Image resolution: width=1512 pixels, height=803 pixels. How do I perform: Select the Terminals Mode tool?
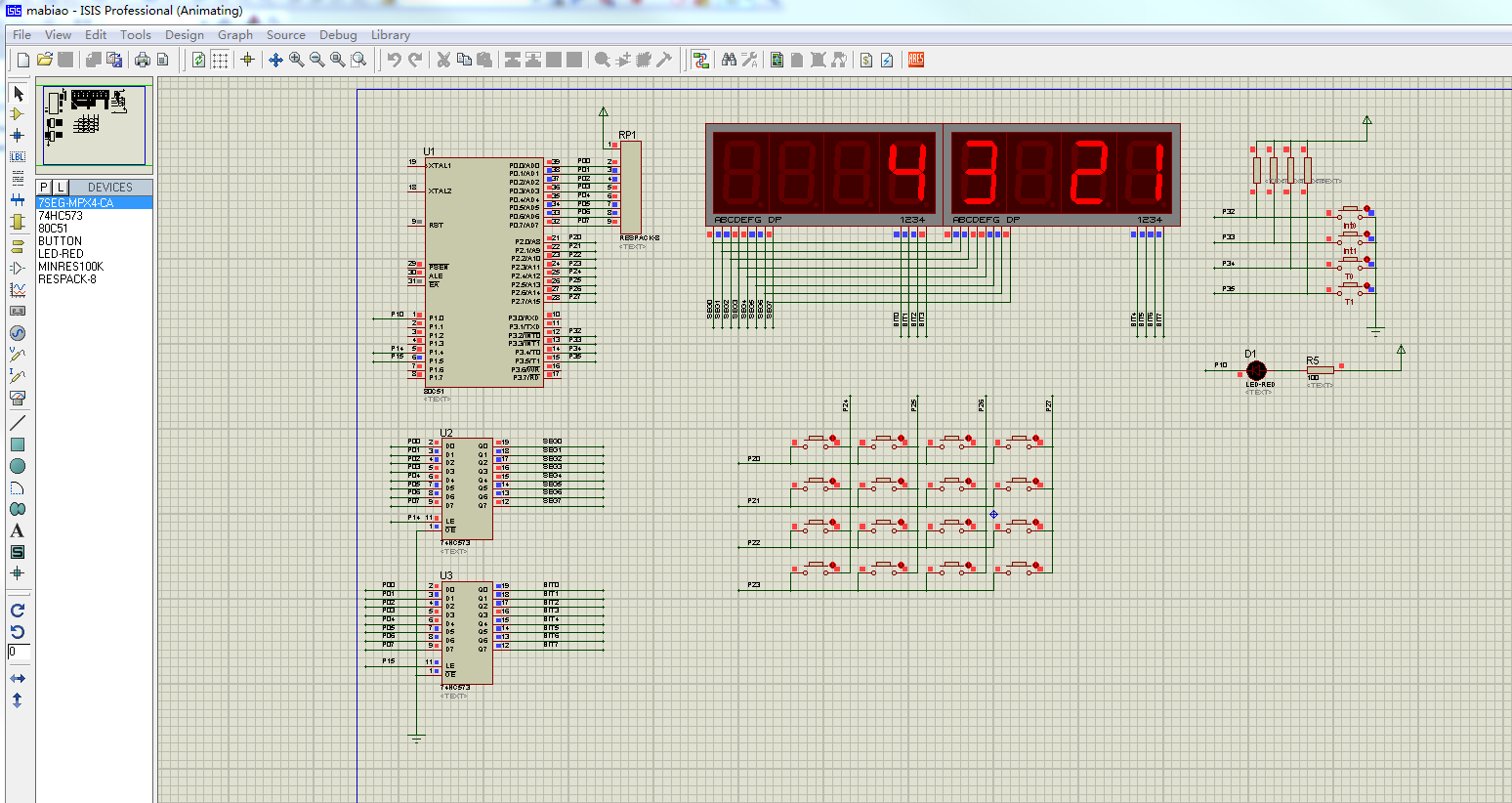pos(18,247)
